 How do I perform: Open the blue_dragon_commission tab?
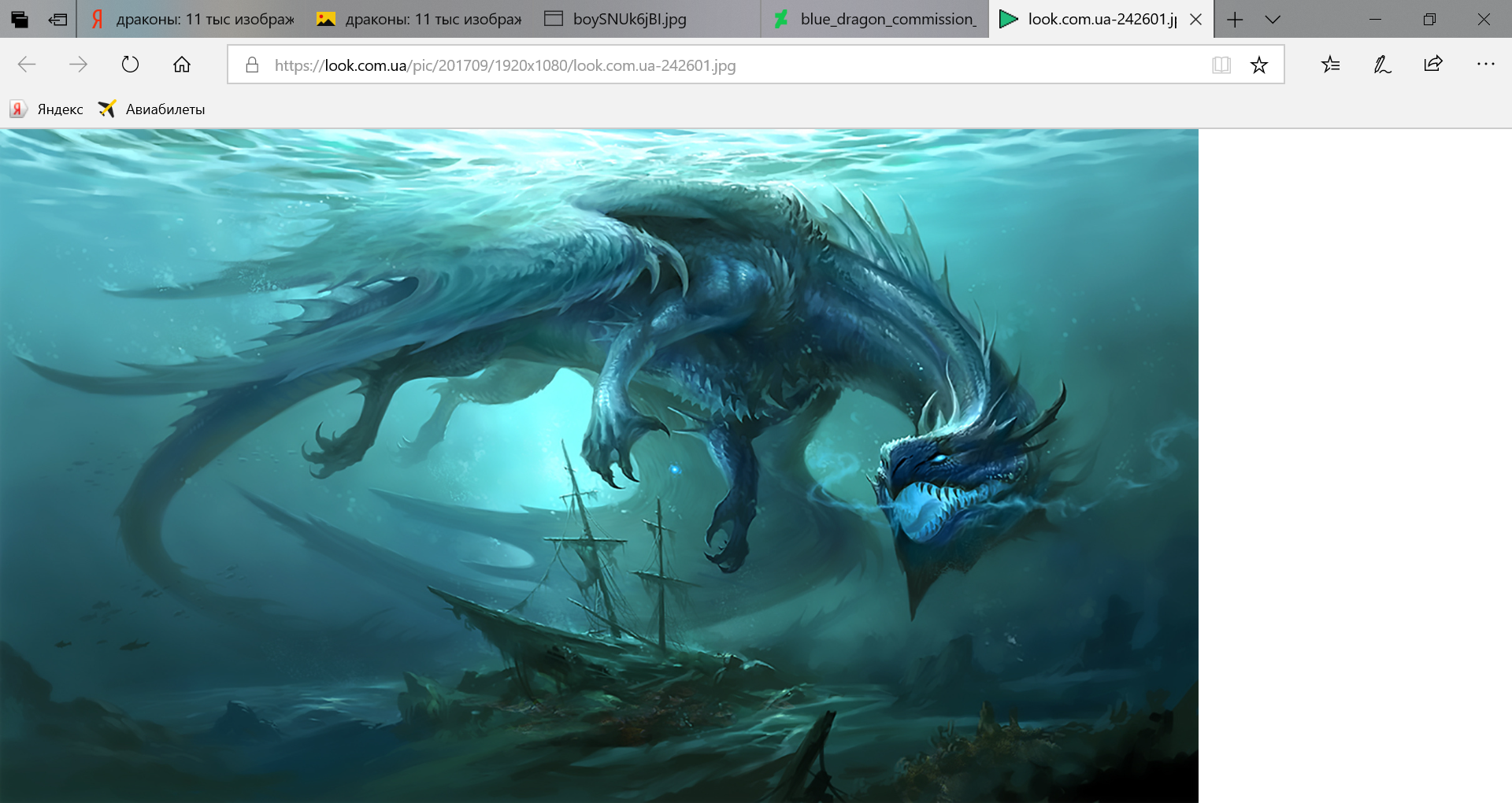(875, 19)
